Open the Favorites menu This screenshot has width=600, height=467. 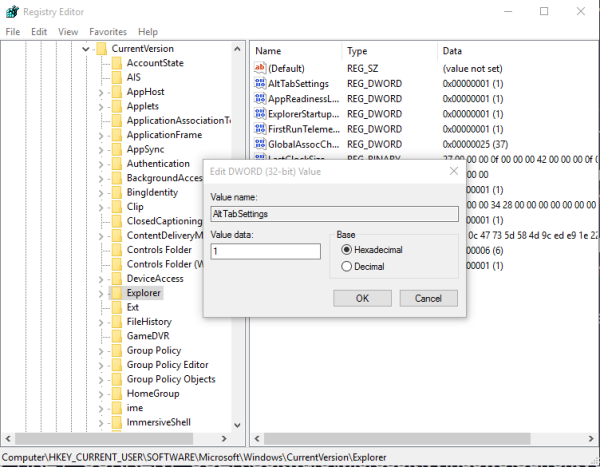pyautogui.click(x=108, y=32)
